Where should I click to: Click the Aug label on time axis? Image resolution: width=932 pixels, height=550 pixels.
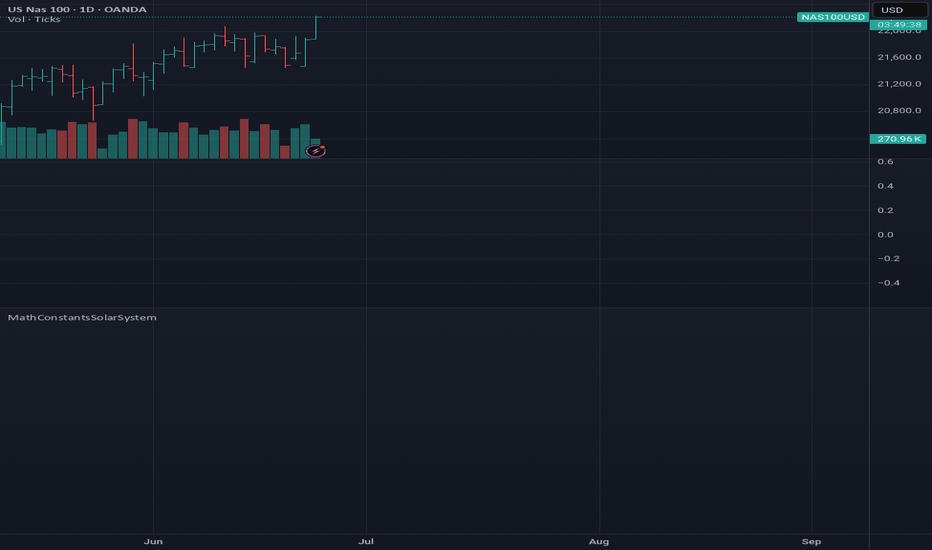pyautogui.click(x=599, y=542)
